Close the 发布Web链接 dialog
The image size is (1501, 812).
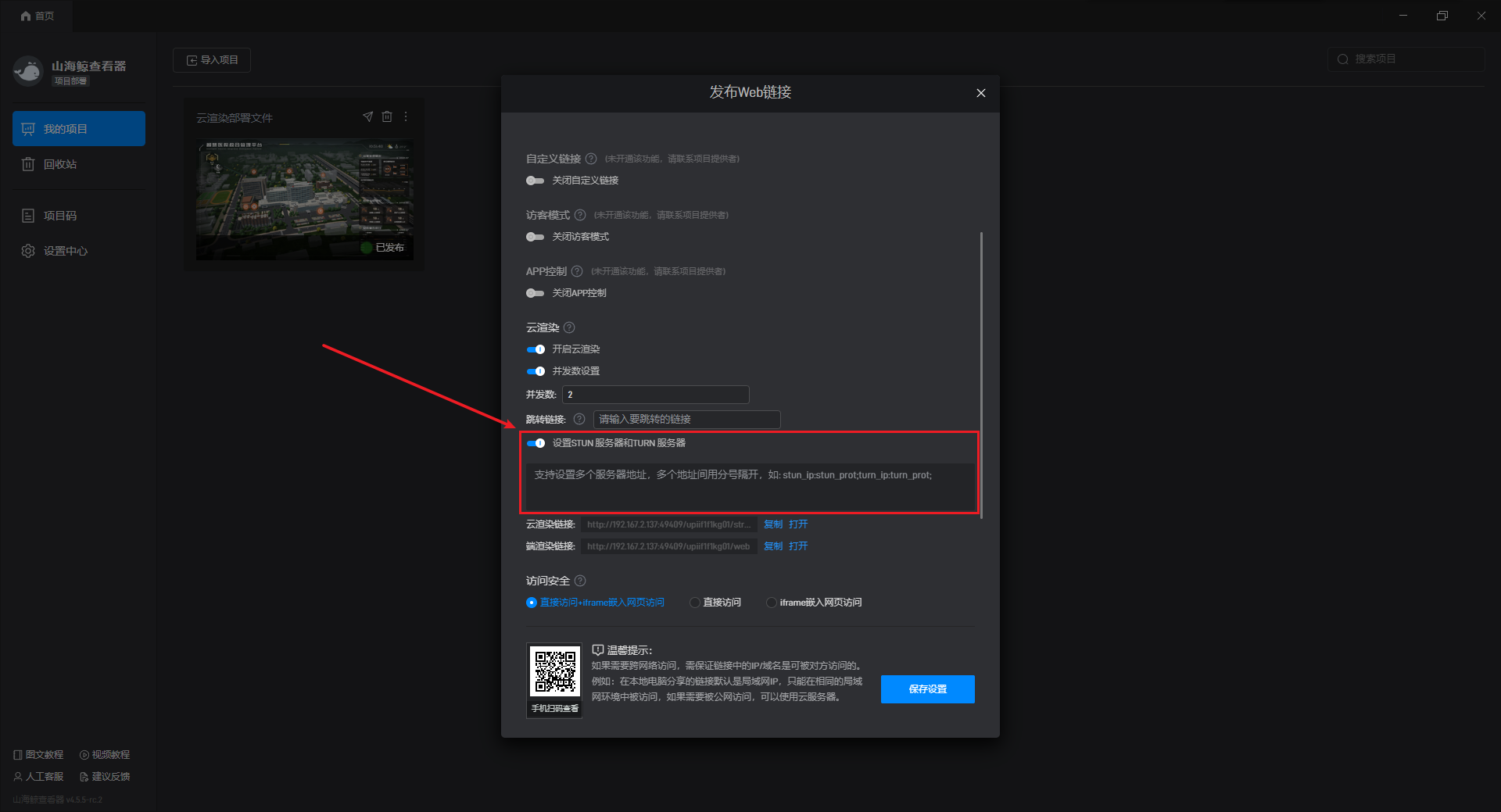click(981, 93)
